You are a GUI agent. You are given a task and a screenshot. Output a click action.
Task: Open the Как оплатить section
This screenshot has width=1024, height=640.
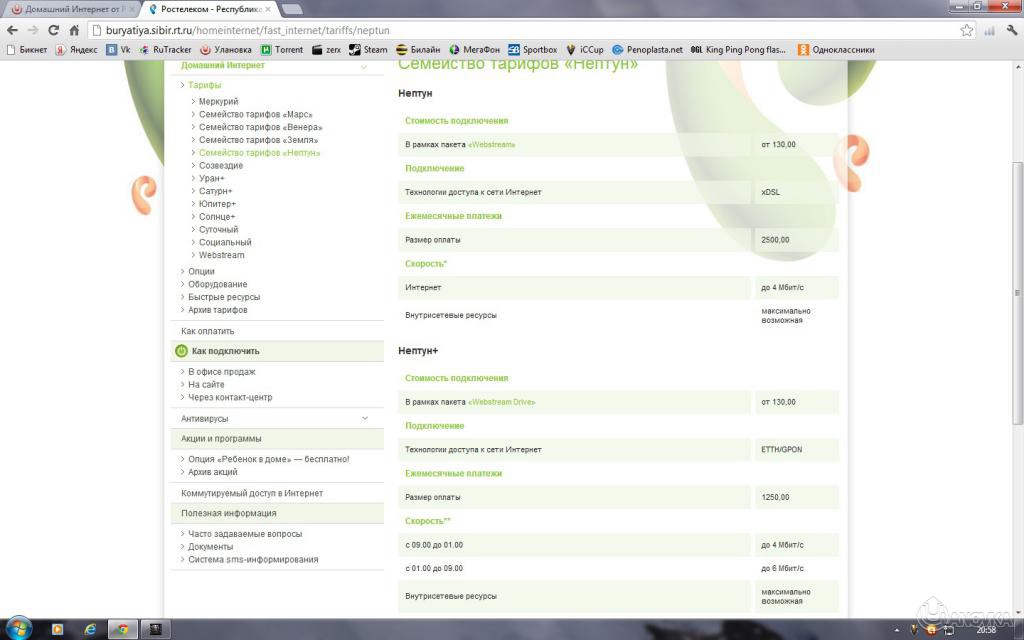208,332
